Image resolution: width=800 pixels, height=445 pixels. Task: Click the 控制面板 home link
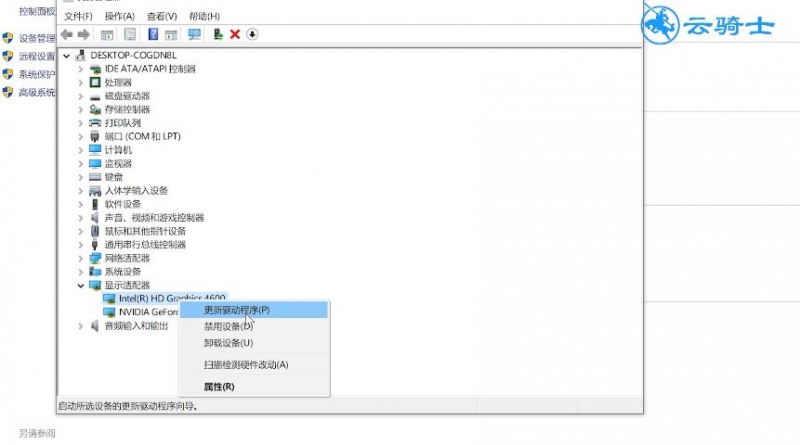pyautogui.click(x=37, y=11)
